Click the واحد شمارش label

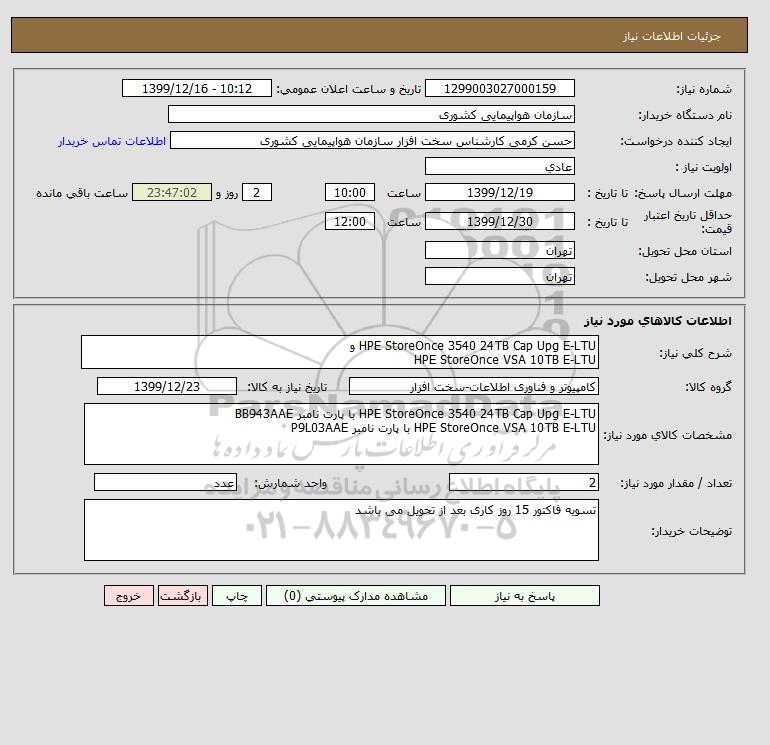click(290, 483)
